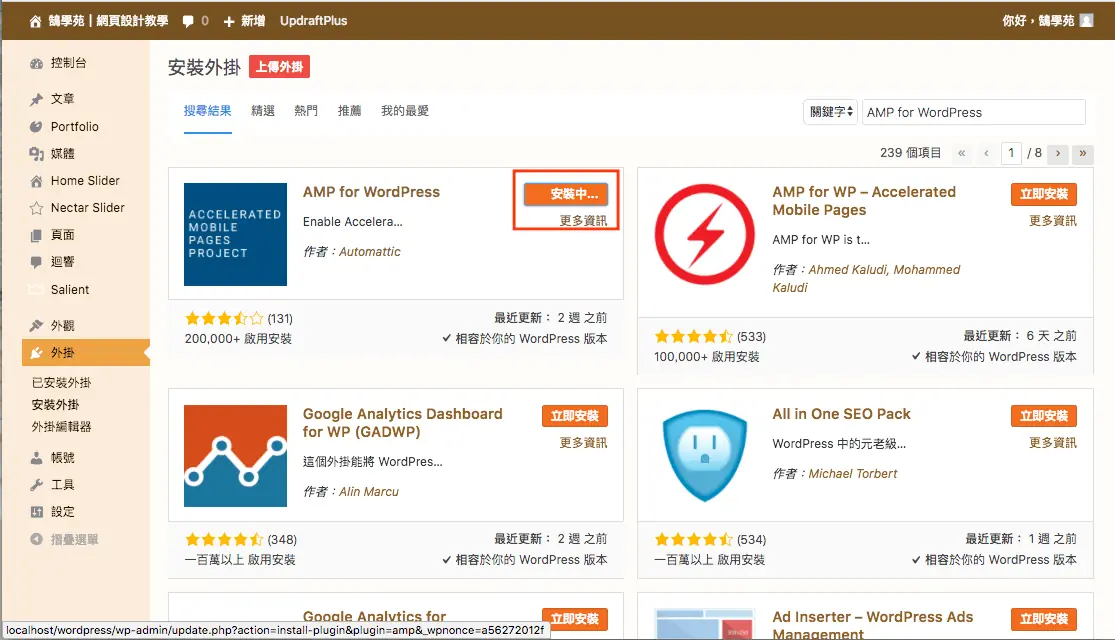
Task: Click the 工具 wrench icon
Action: [x=36, y=485]
